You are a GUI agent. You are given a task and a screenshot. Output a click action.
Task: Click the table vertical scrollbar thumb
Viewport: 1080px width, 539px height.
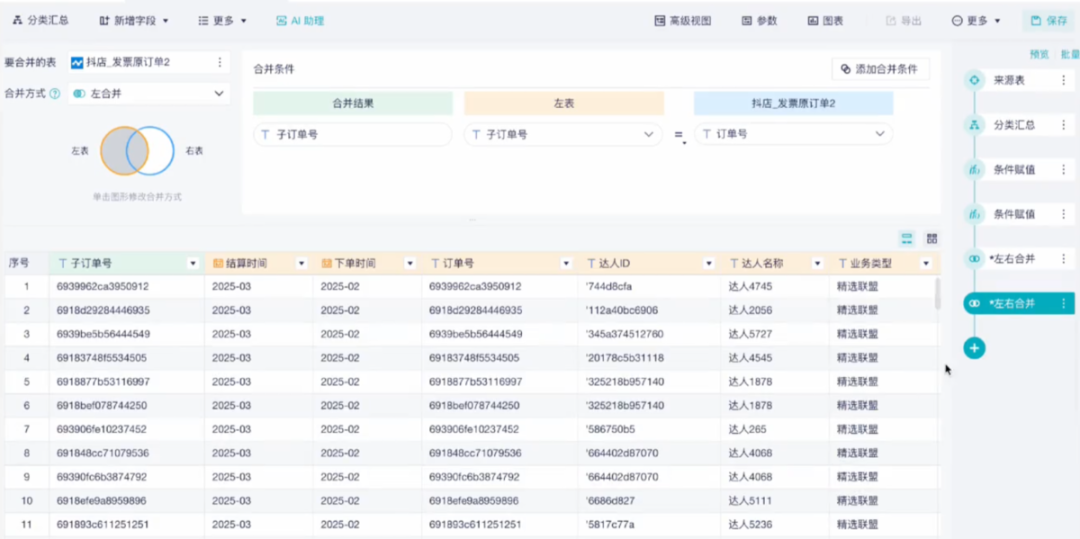click(937, 294)
